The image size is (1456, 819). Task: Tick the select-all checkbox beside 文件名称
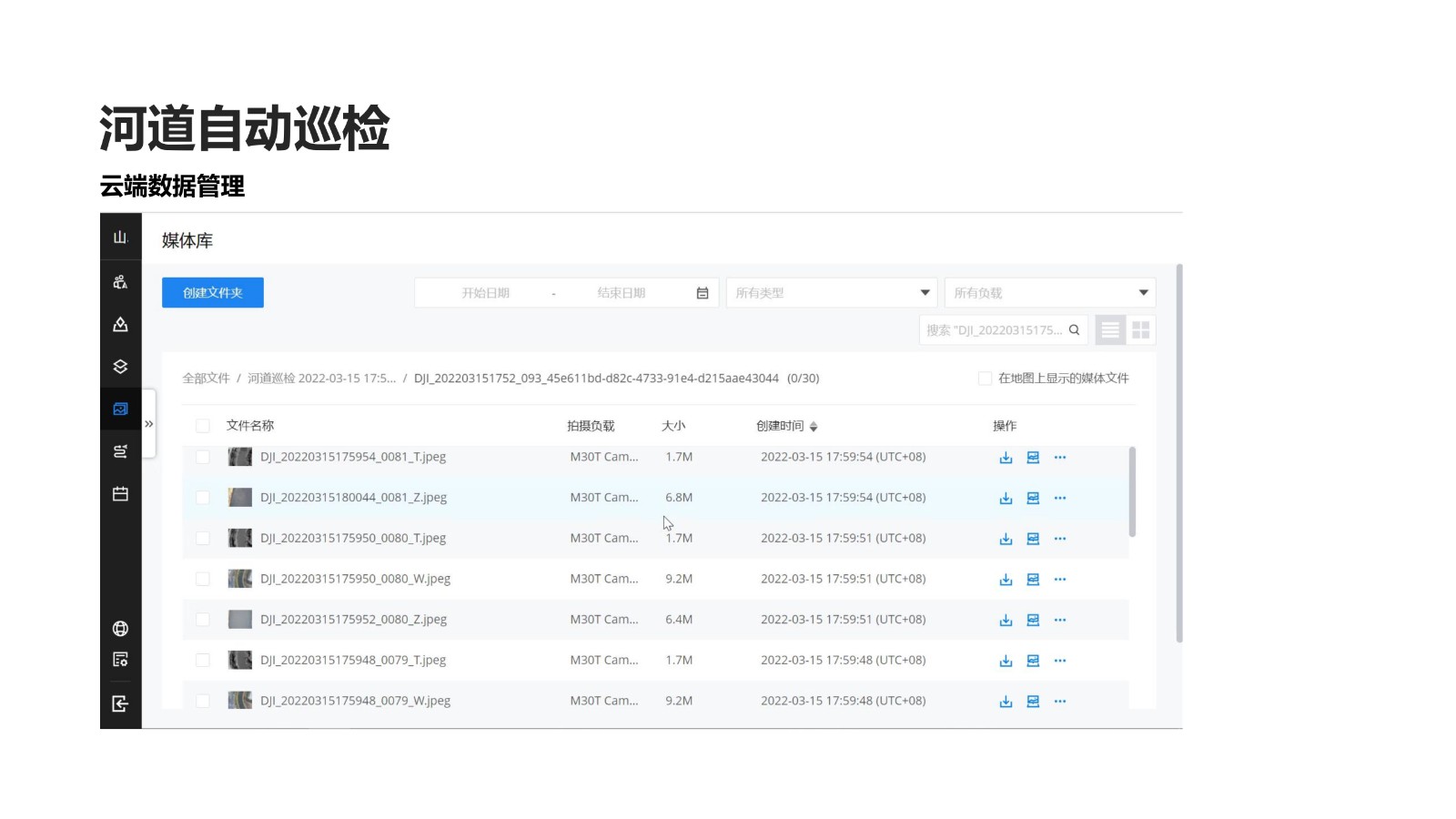pyautogui.click(x=203, y=426)
